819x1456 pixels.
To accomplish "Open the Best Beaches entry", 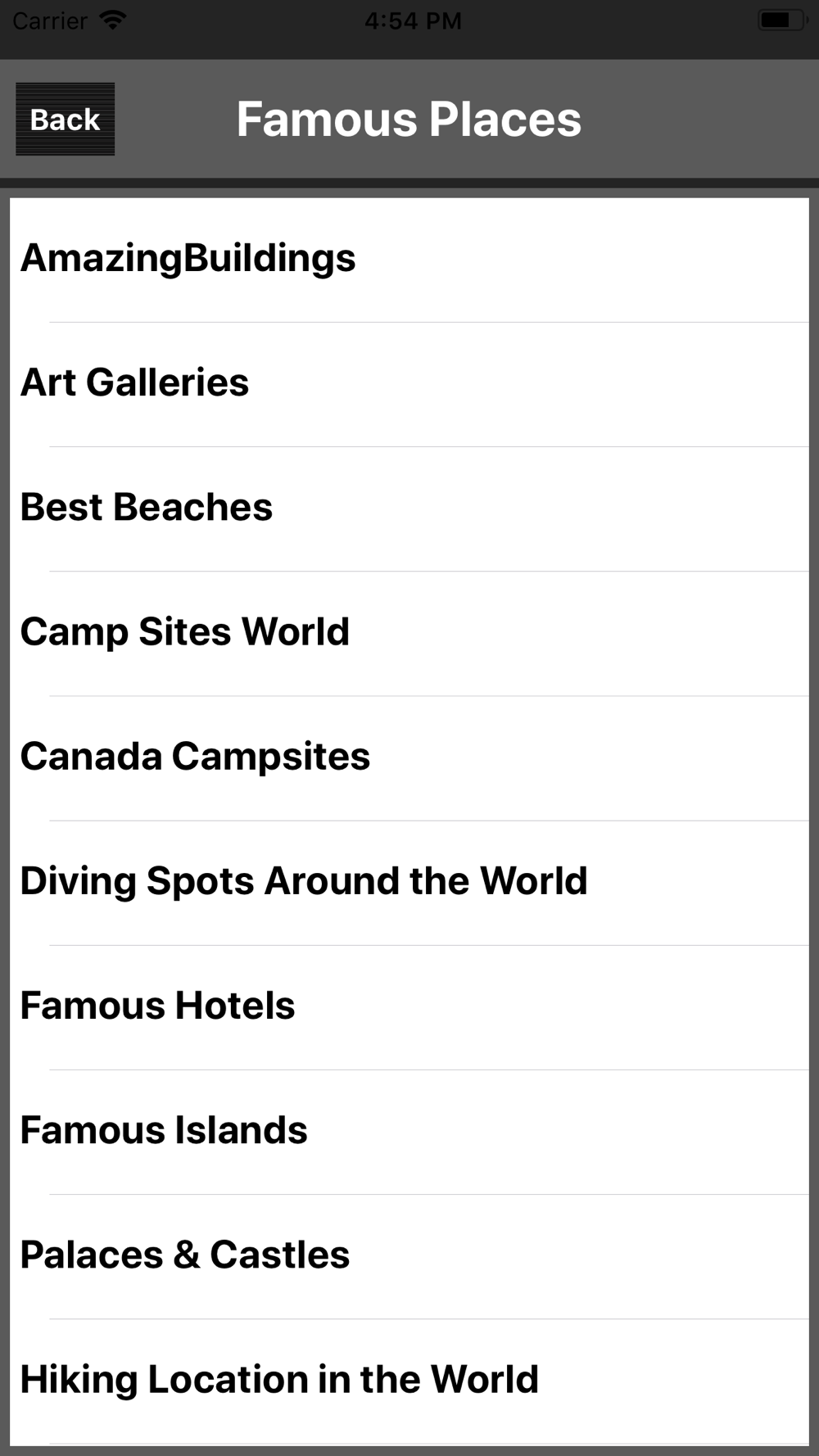I will tap(409, 509).
